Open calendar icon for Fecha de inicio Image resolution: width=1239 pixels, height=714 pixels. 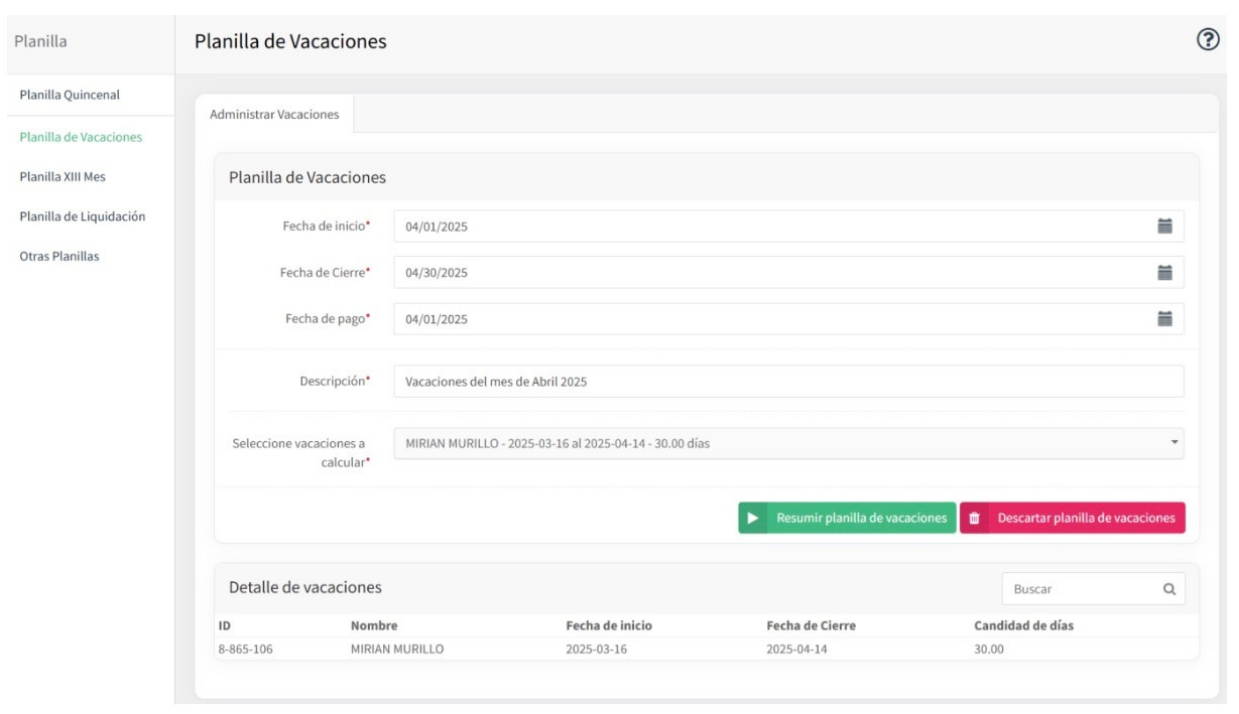pyautogui.click(x=1164, y=226)
